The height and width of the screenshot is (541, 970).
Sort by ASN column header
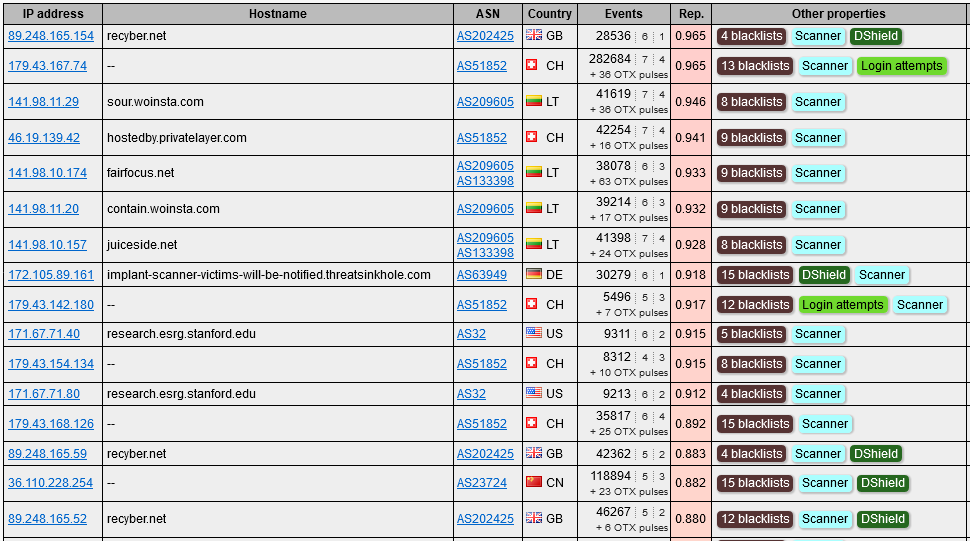[487, 14]
